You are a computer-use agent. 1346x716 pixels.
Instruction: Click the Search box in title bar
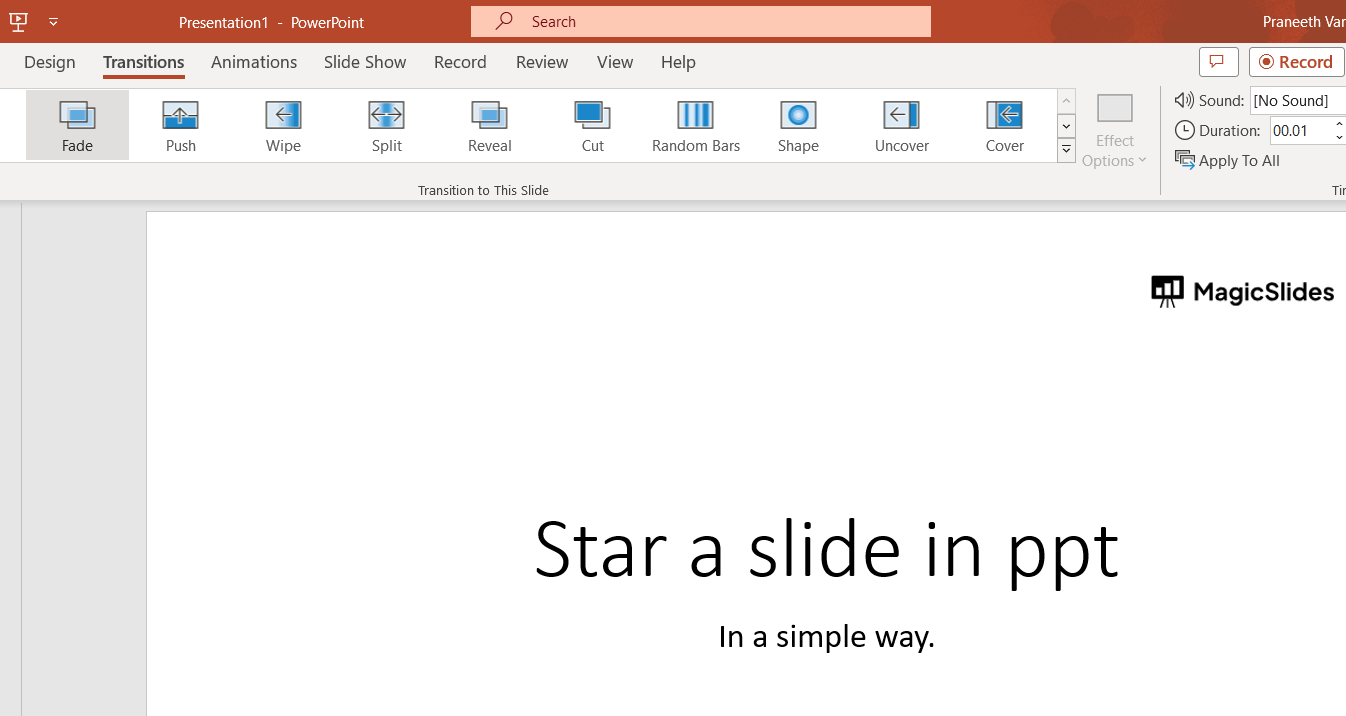[x=700, y=21]
